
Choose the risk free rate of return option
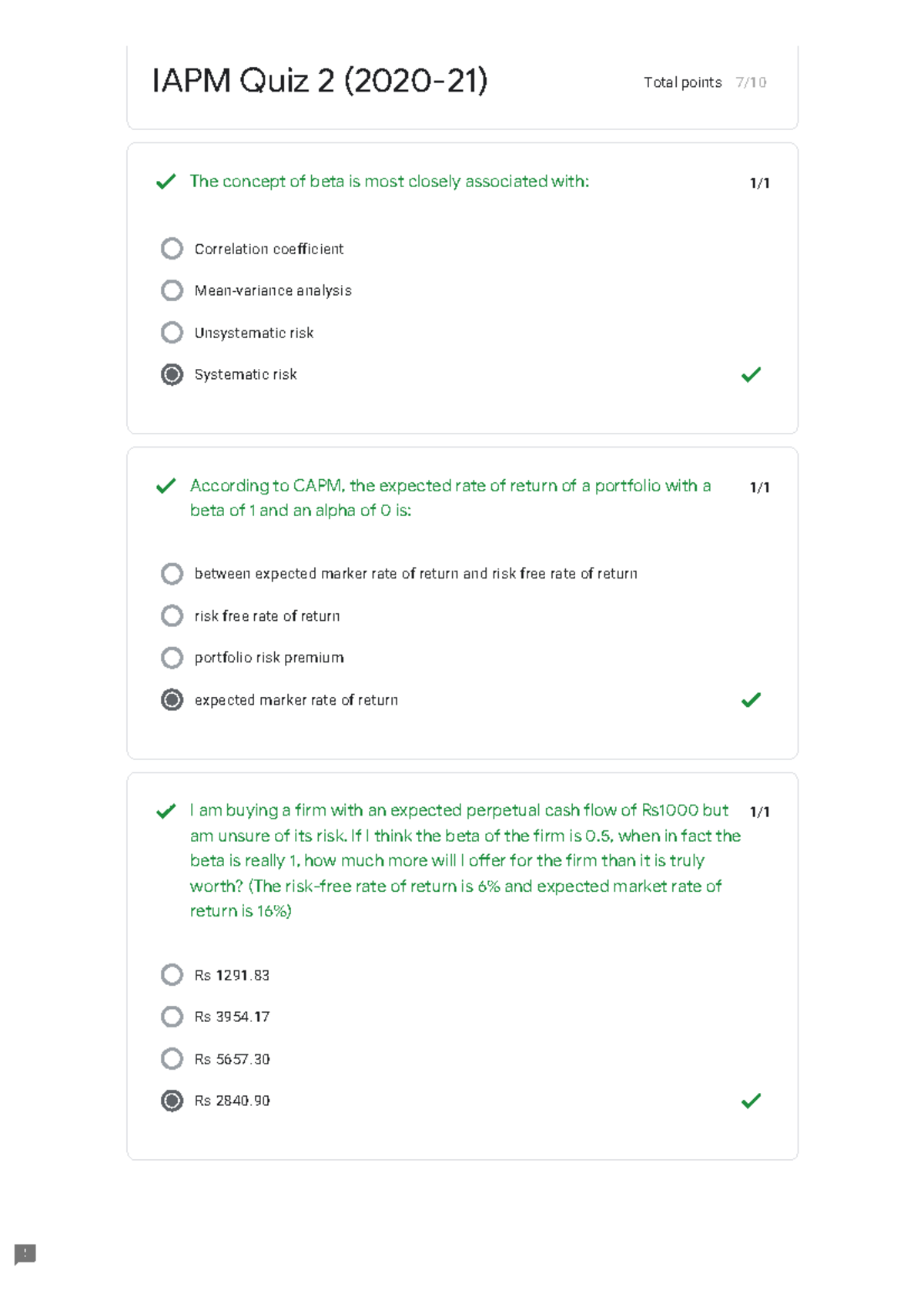tap(172, 615)
